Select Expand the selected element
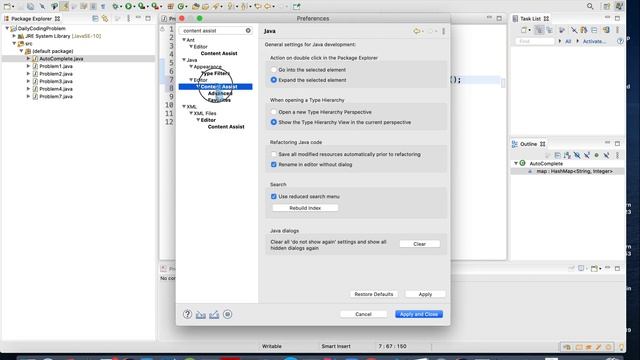This screenshot has height=360, width=640. (274, 80)
